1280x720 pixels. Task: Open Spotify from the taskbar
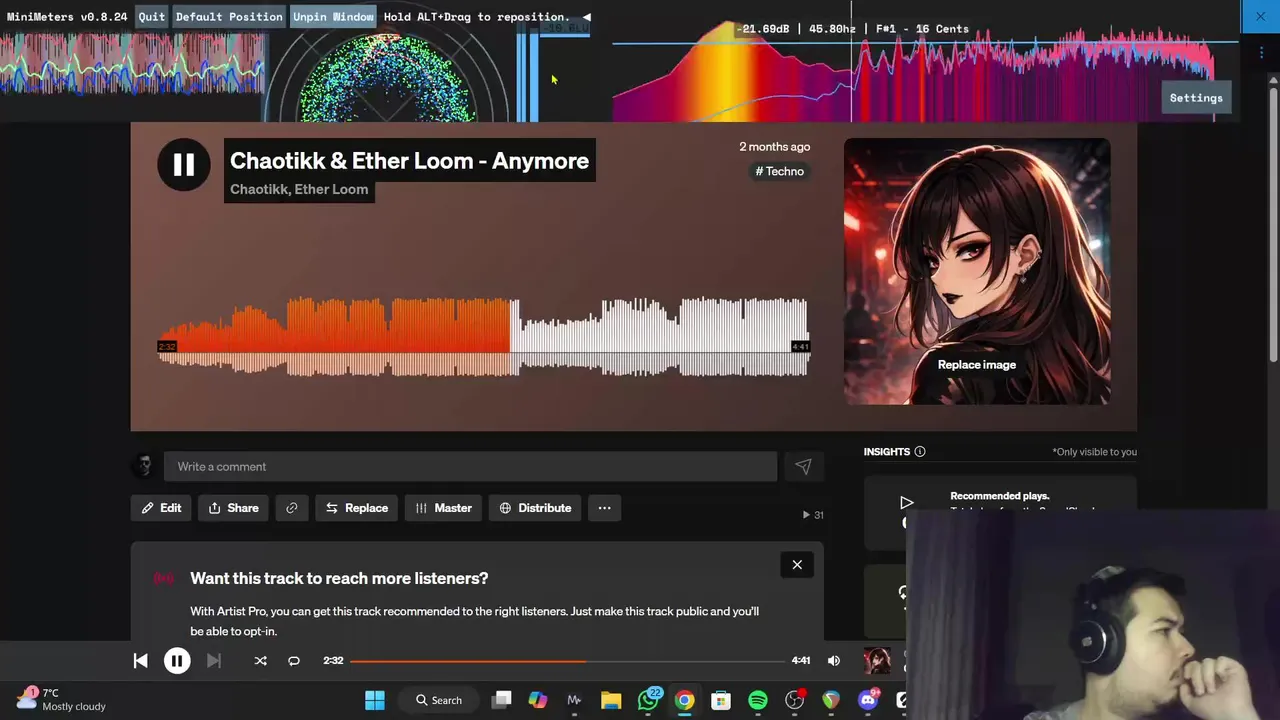tap(758, 700)
